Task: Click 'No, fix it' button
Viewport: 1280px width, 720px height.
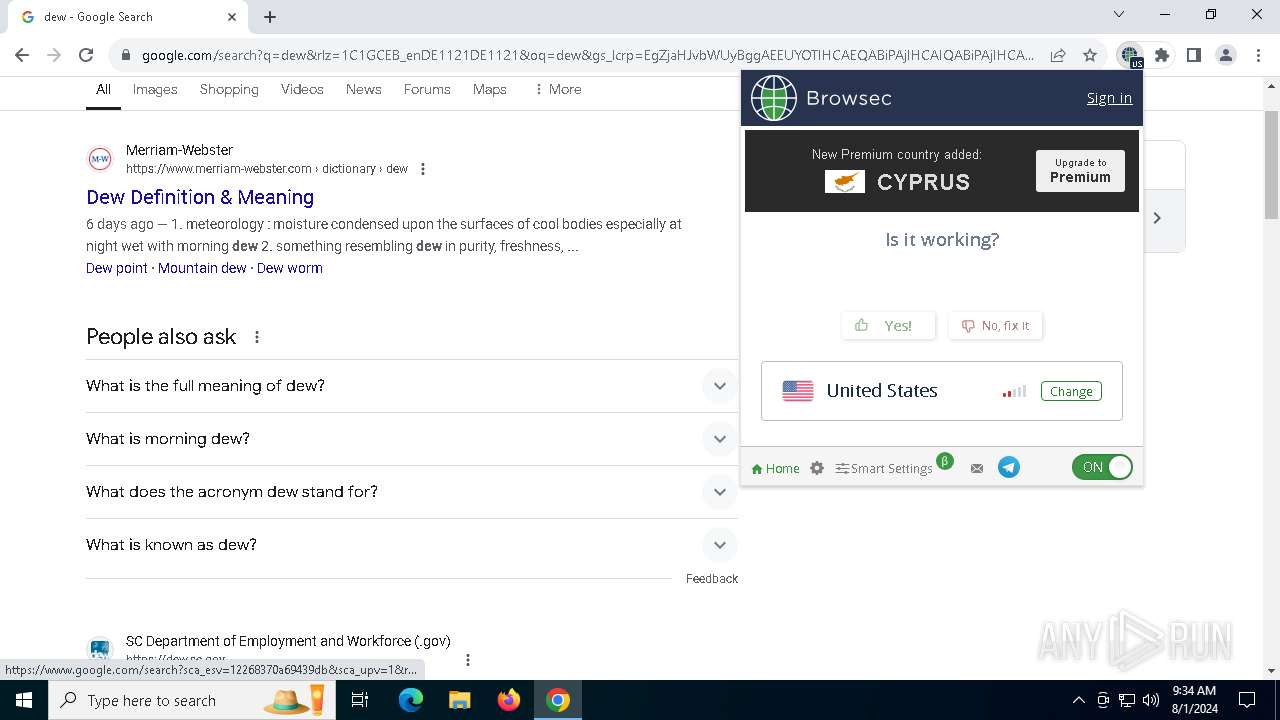Action: tap(995, 325)
